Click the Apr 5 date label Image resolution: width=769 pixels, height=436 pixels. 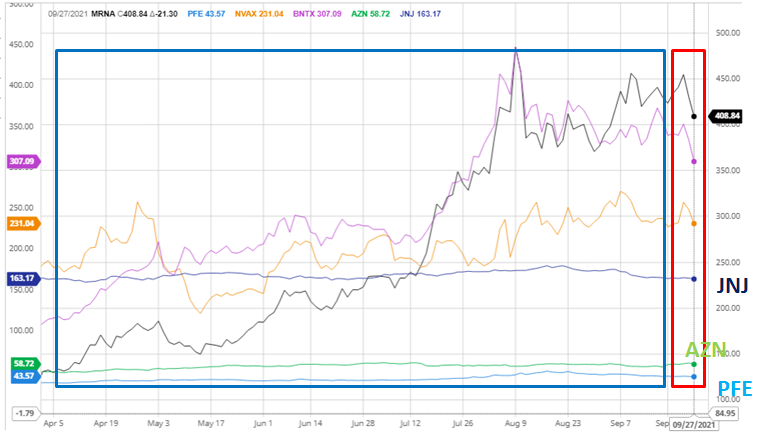click(53, 423)
